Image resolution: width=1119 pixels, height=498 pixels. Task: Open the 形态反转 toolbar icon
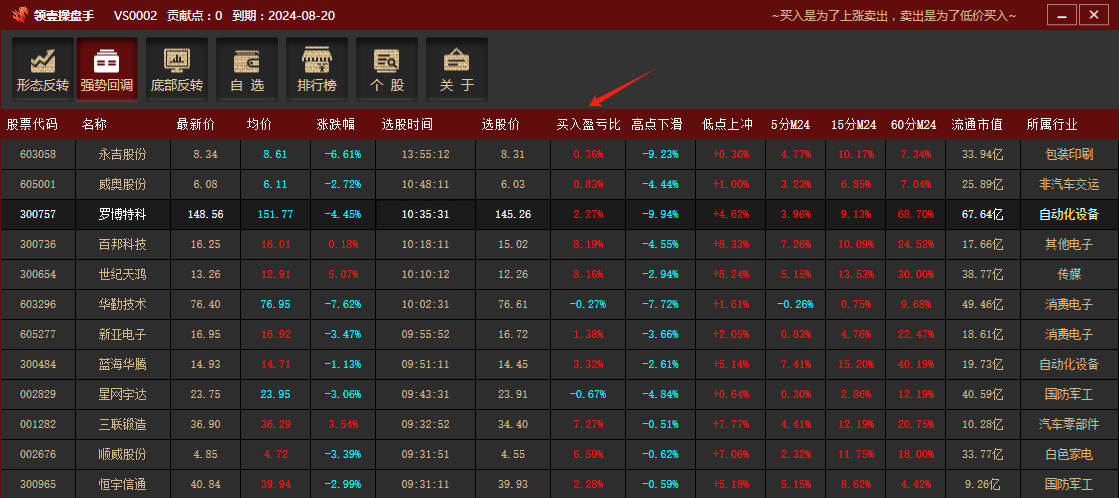tap(43, 69)
